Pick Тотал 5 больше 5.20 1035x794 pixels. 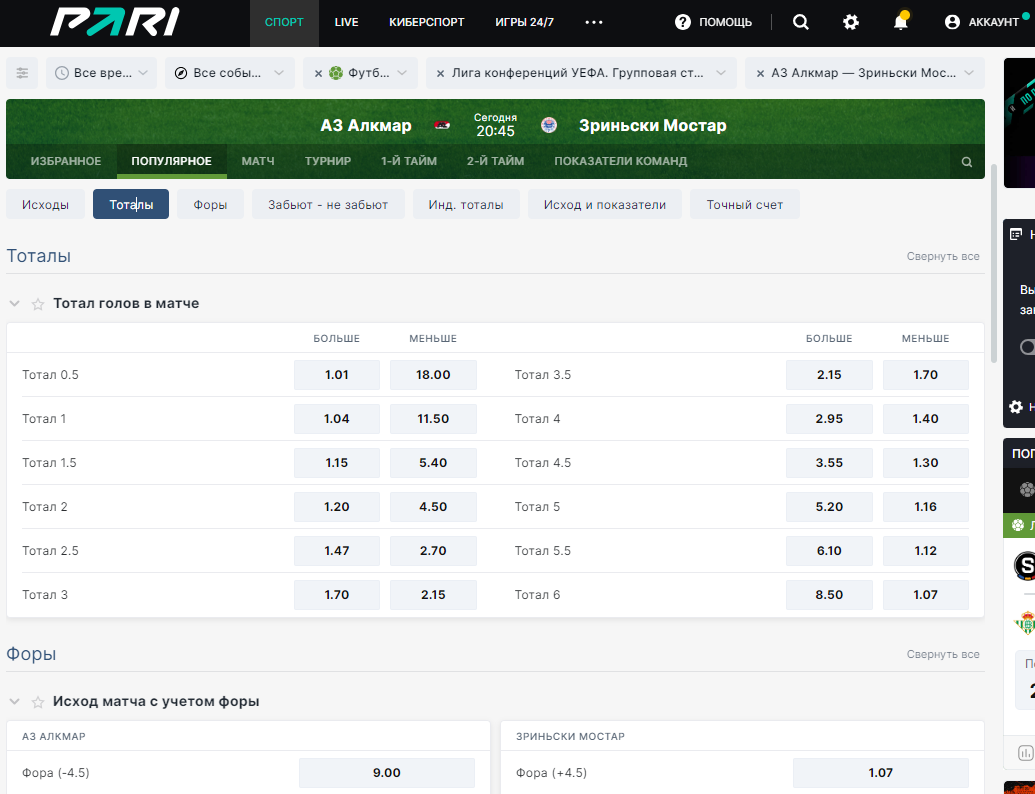tap(829, 507)
